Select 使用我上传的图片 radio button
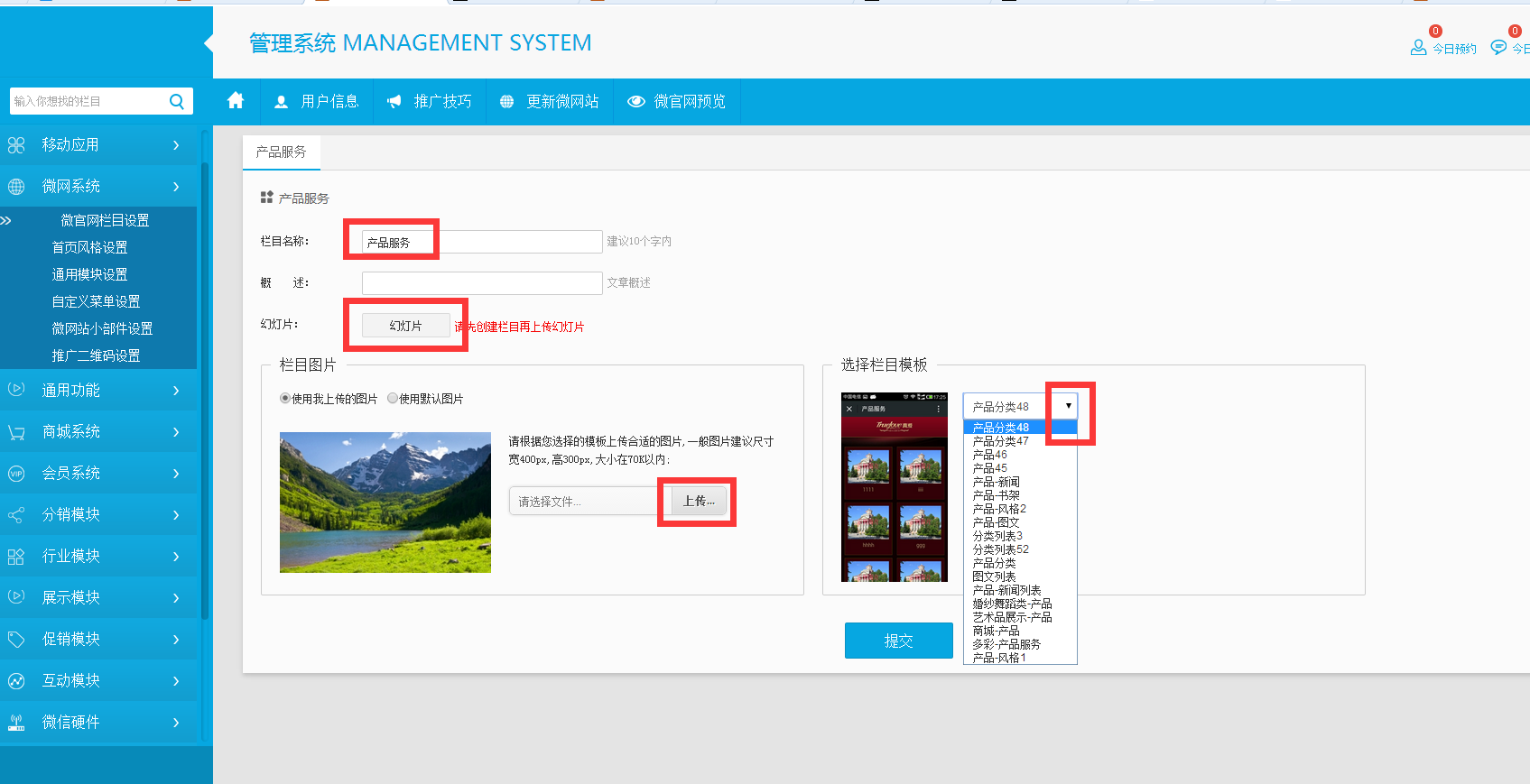The width and height of the screenshot is (1530, 784). click(285, 399)
